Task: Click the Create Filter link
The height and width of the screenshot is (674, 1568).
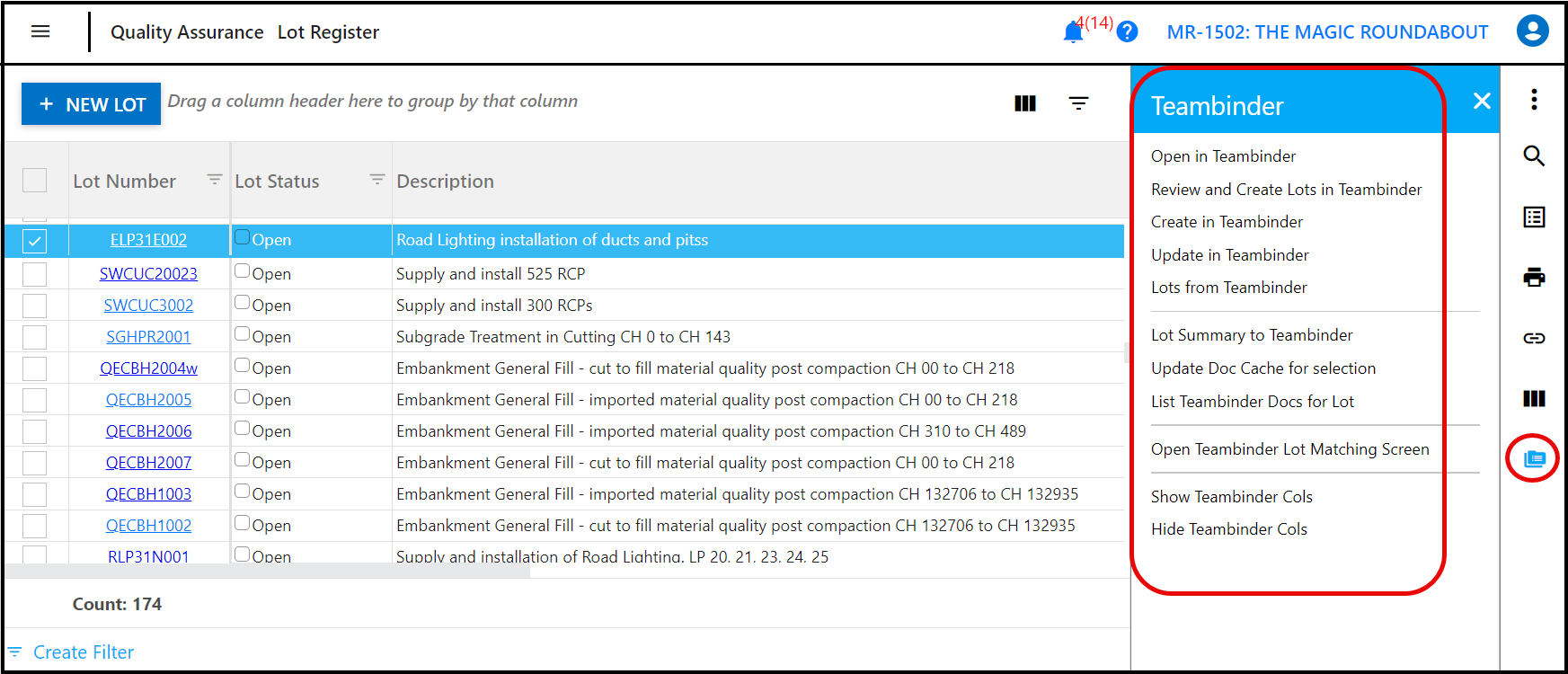Action: [x=84, y=652]
